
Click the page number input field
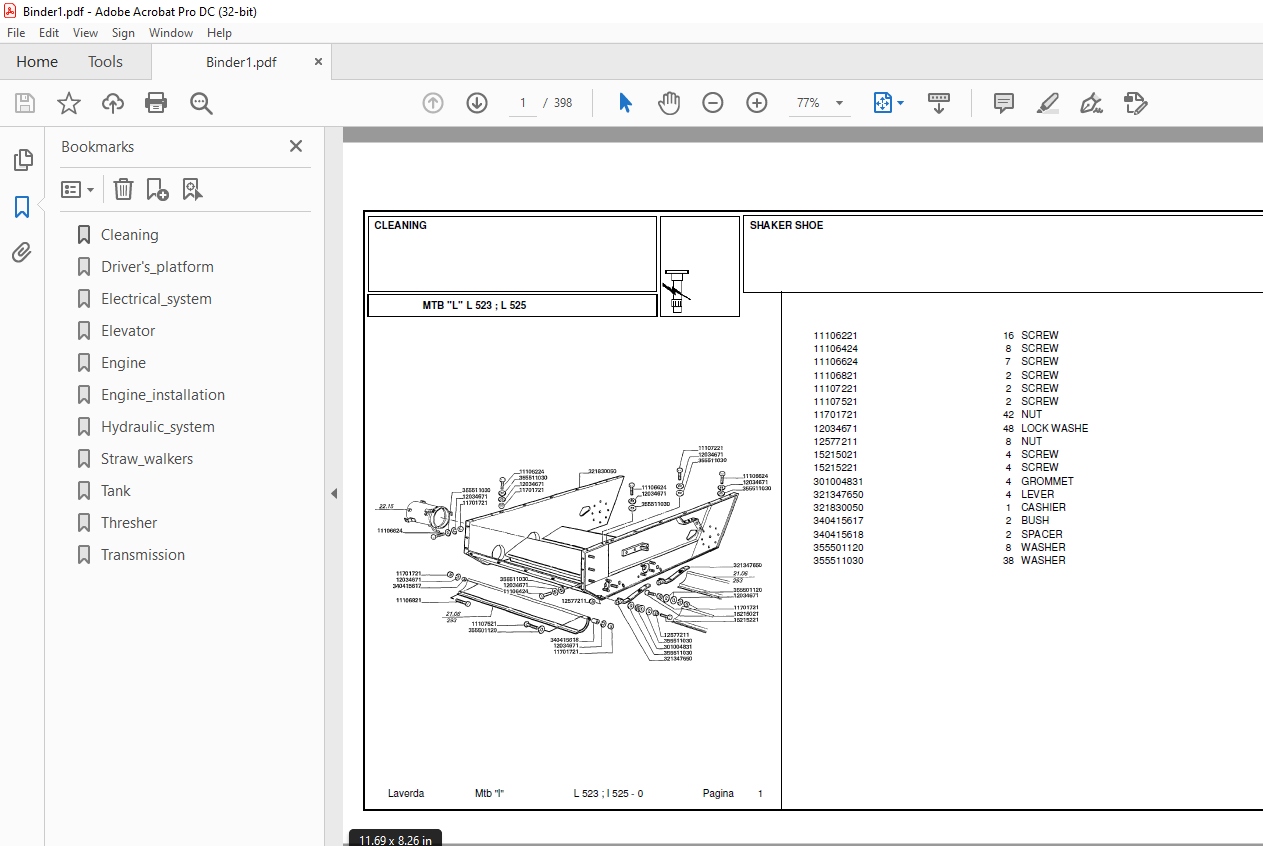[x=522, y=103]
